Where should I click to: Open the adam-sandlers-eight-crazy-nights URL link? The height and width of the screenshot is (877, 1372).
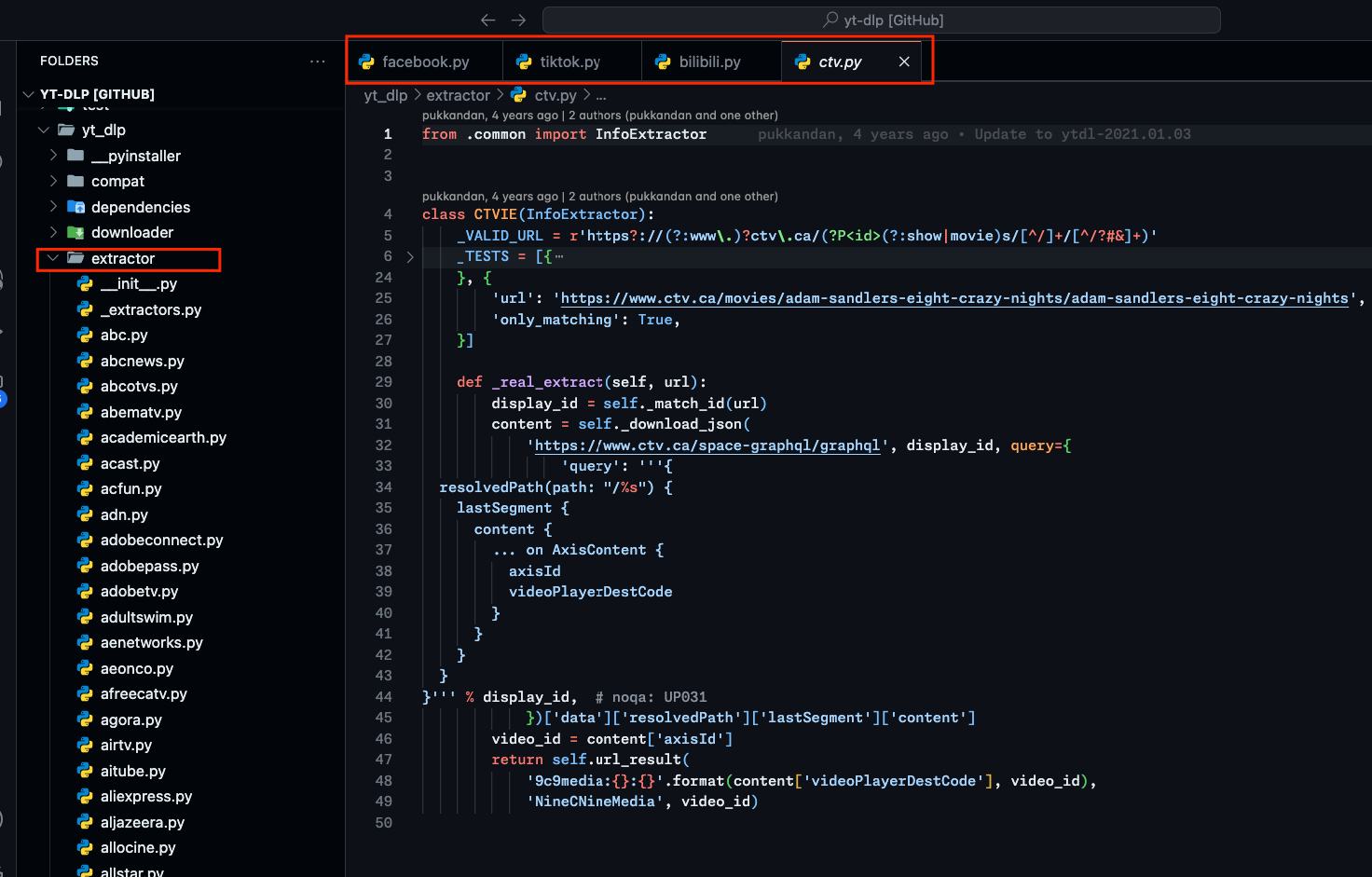coord(954,298)
